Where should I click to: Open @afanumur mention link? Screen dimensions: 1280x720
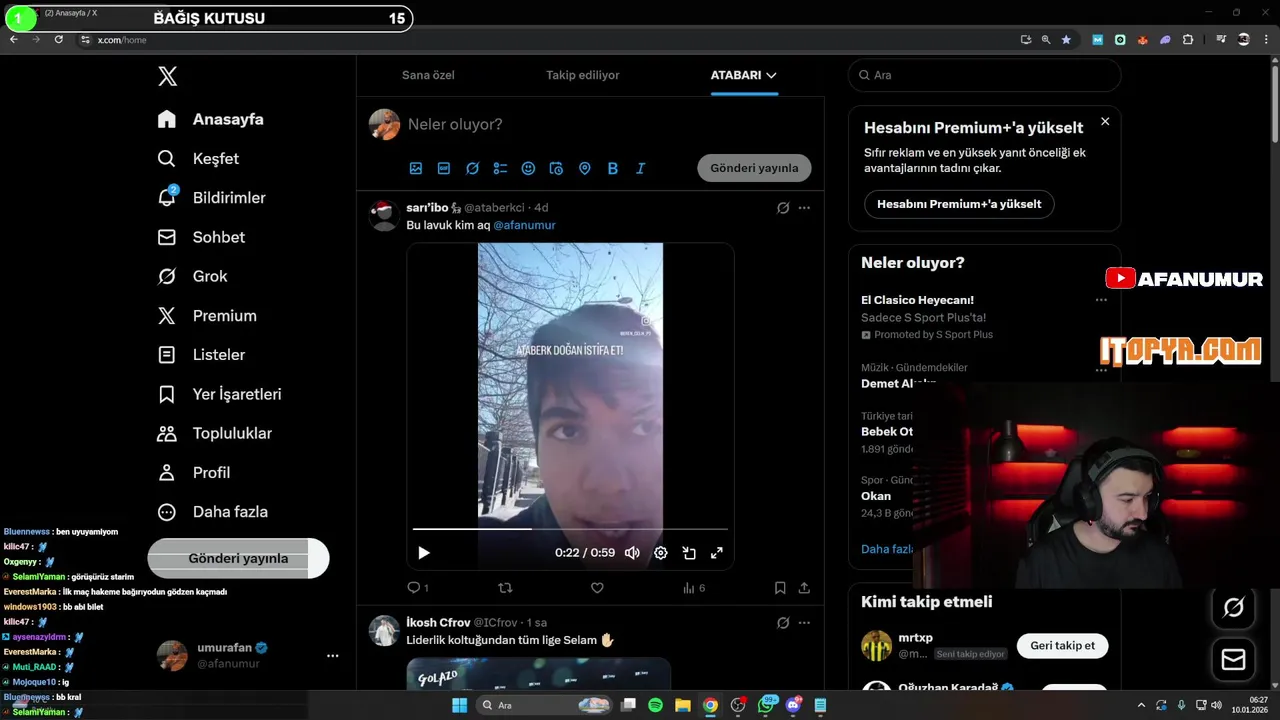(524, 225)
